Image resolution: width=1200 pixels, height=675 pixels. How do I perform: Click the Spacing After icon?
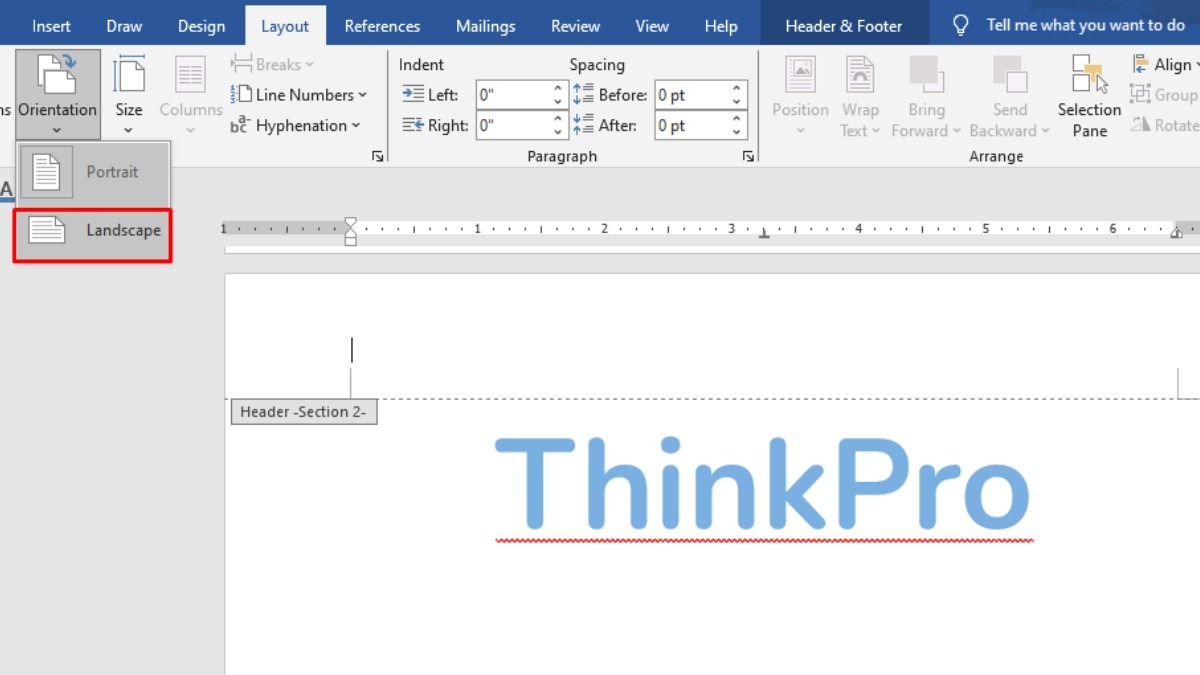[584, 125]
